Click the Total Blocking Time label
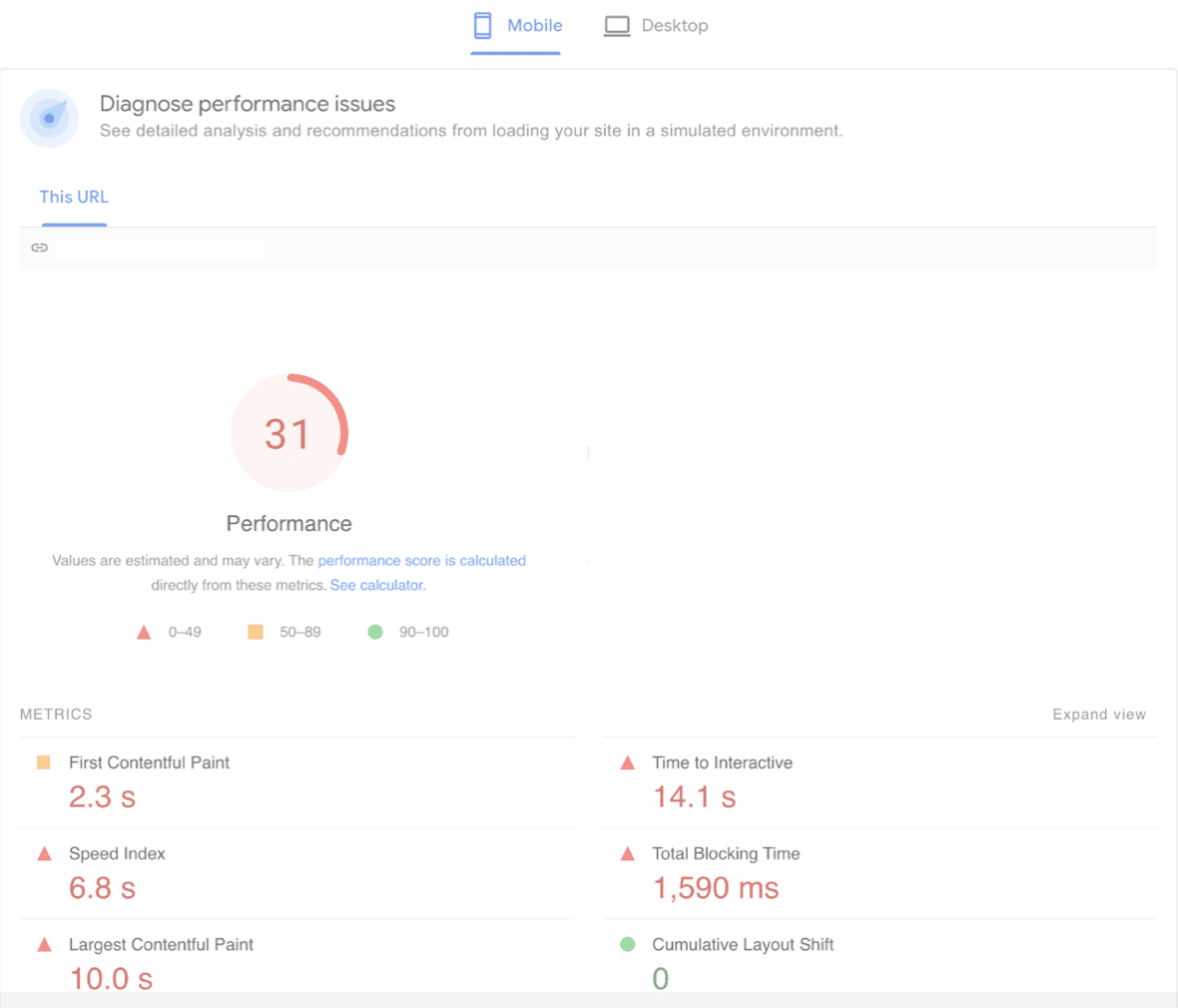This screenshot has height=1008, width=1178. pyautogui.click(x=726, y=854)
